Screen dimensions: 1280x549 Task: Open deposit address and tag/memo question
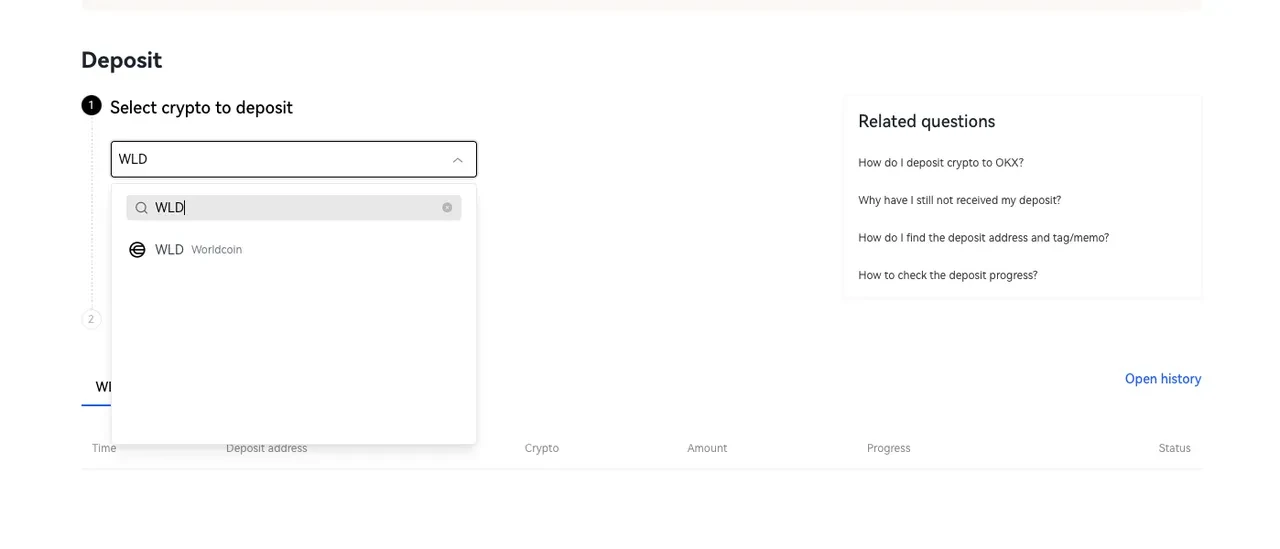coord(984,238)
